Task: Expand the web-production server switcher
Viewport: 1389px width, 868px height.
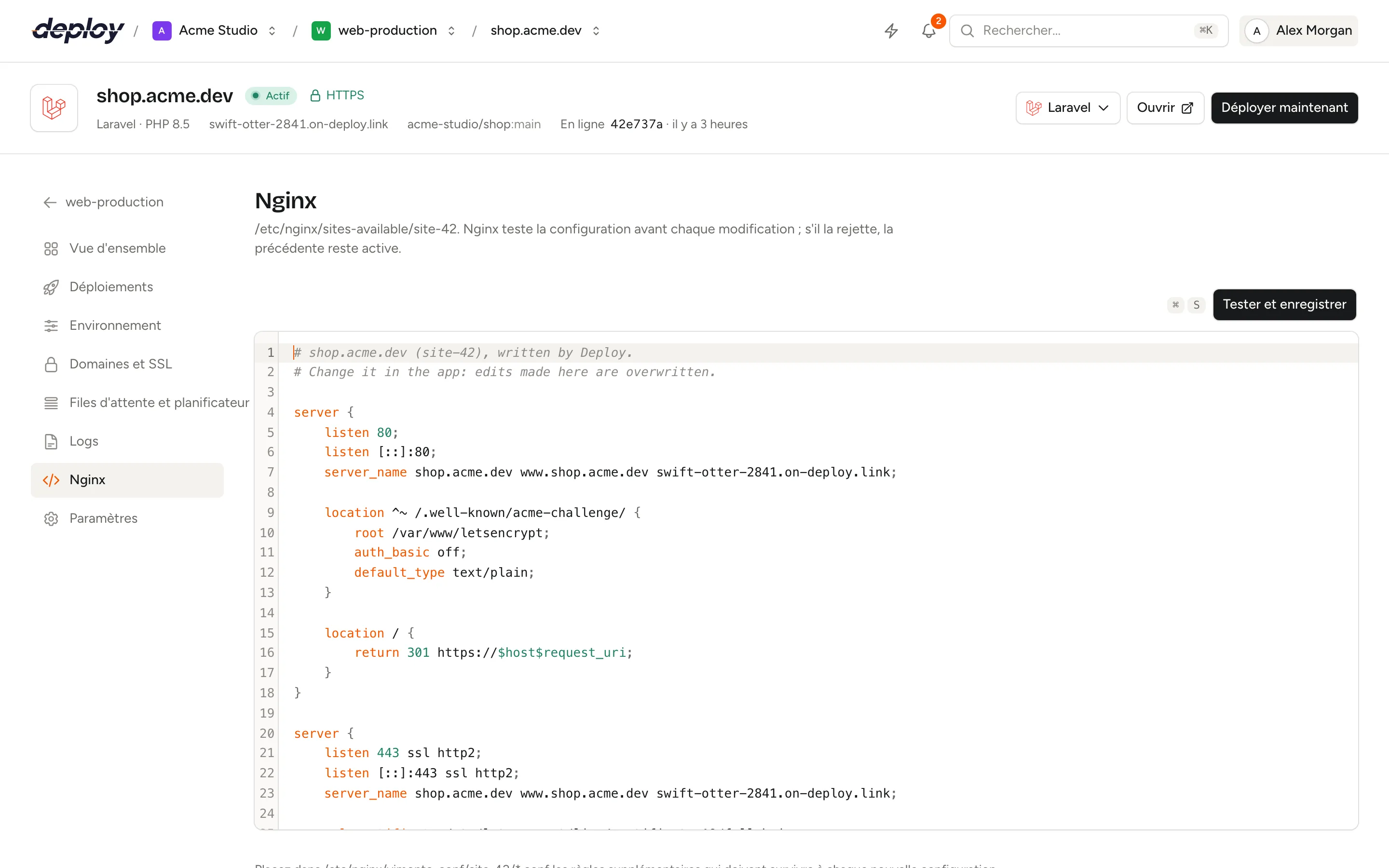Action: click(x=452, y=31)
